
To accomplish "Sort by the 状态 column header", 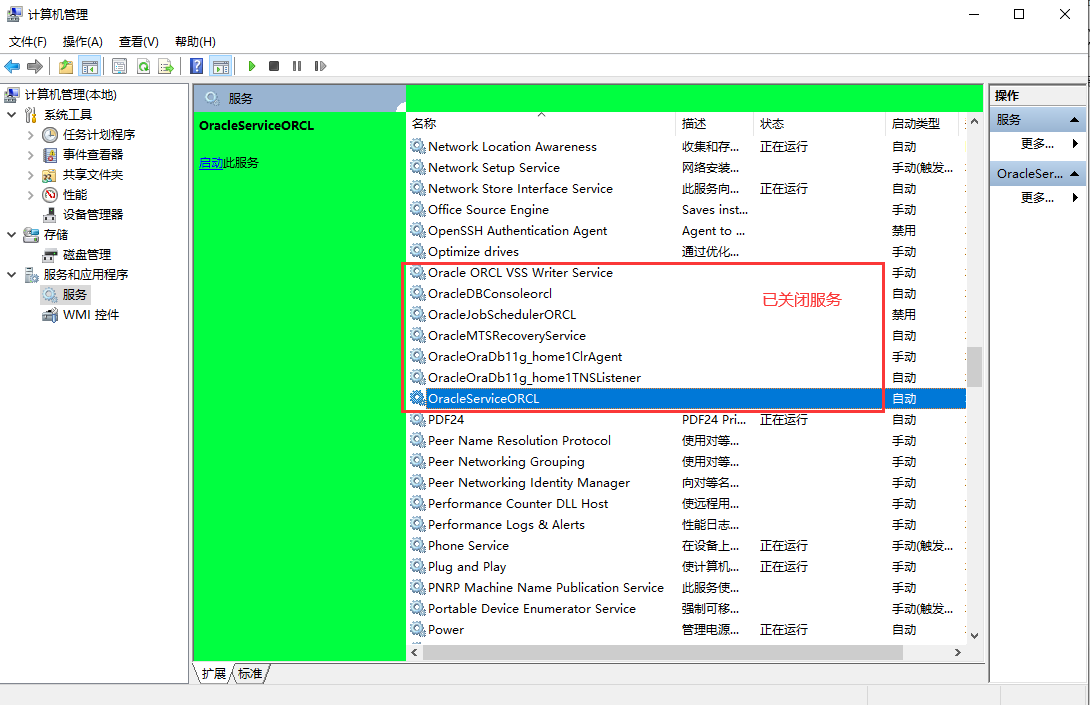I will [819, 124].
